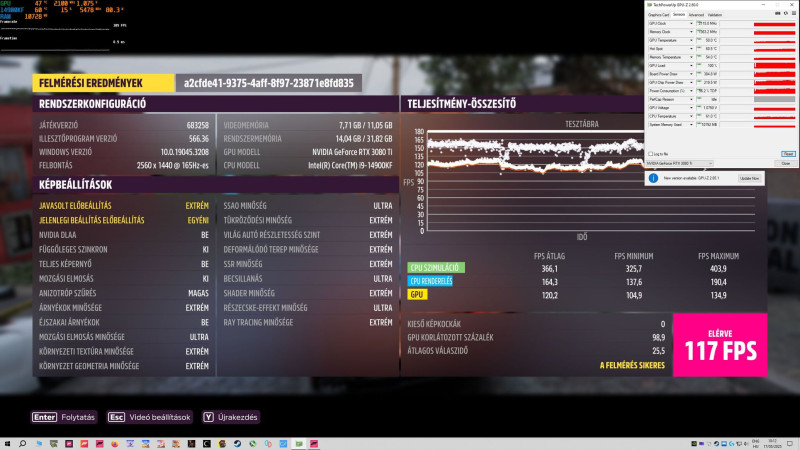
Task: Click the Y key icon for Újrakezdés
Action: pyautogui.click(x=208, y=417)
